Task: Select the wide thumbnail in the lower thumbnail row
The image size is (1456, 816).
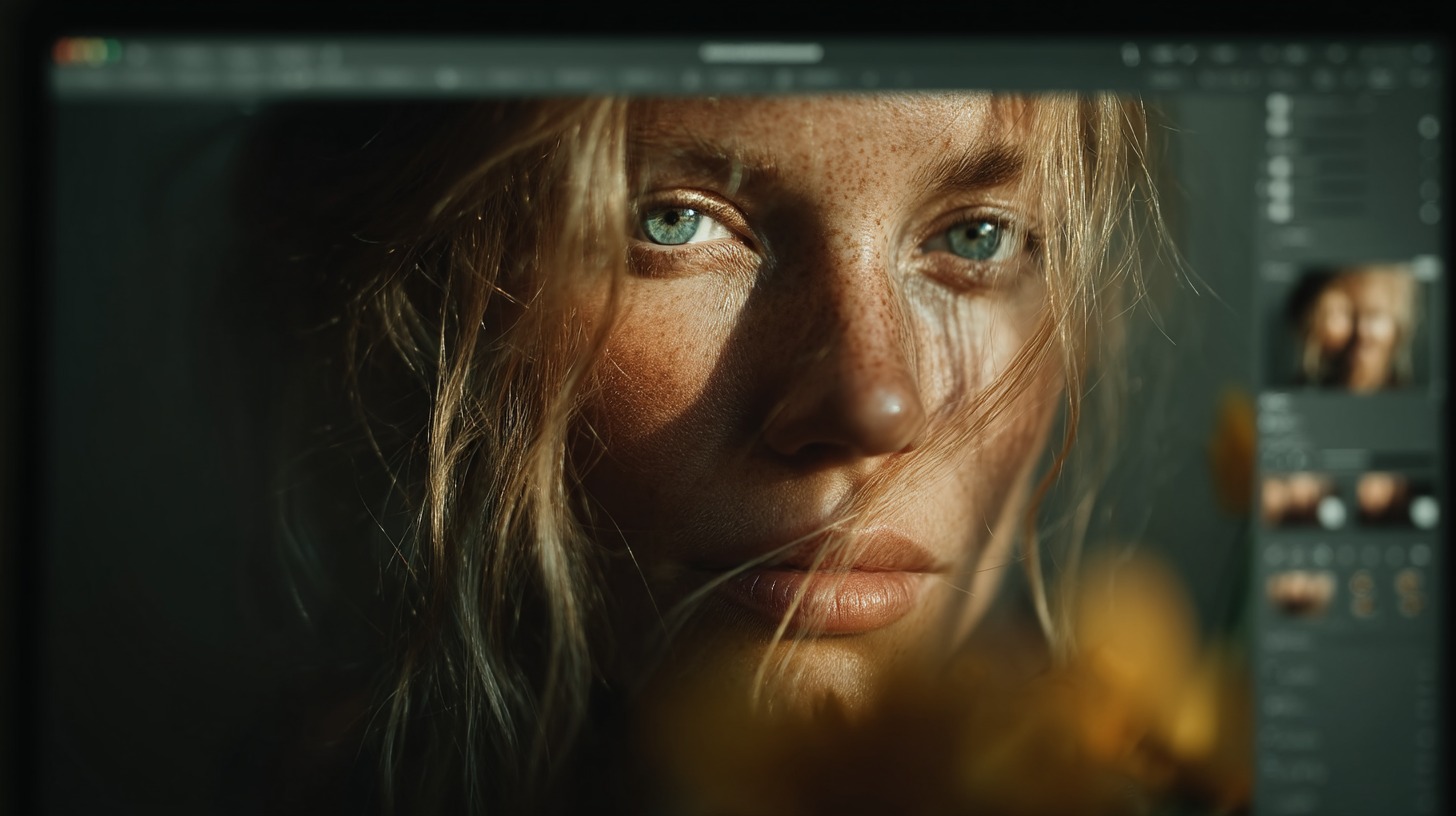Action: pos(1300,593)
